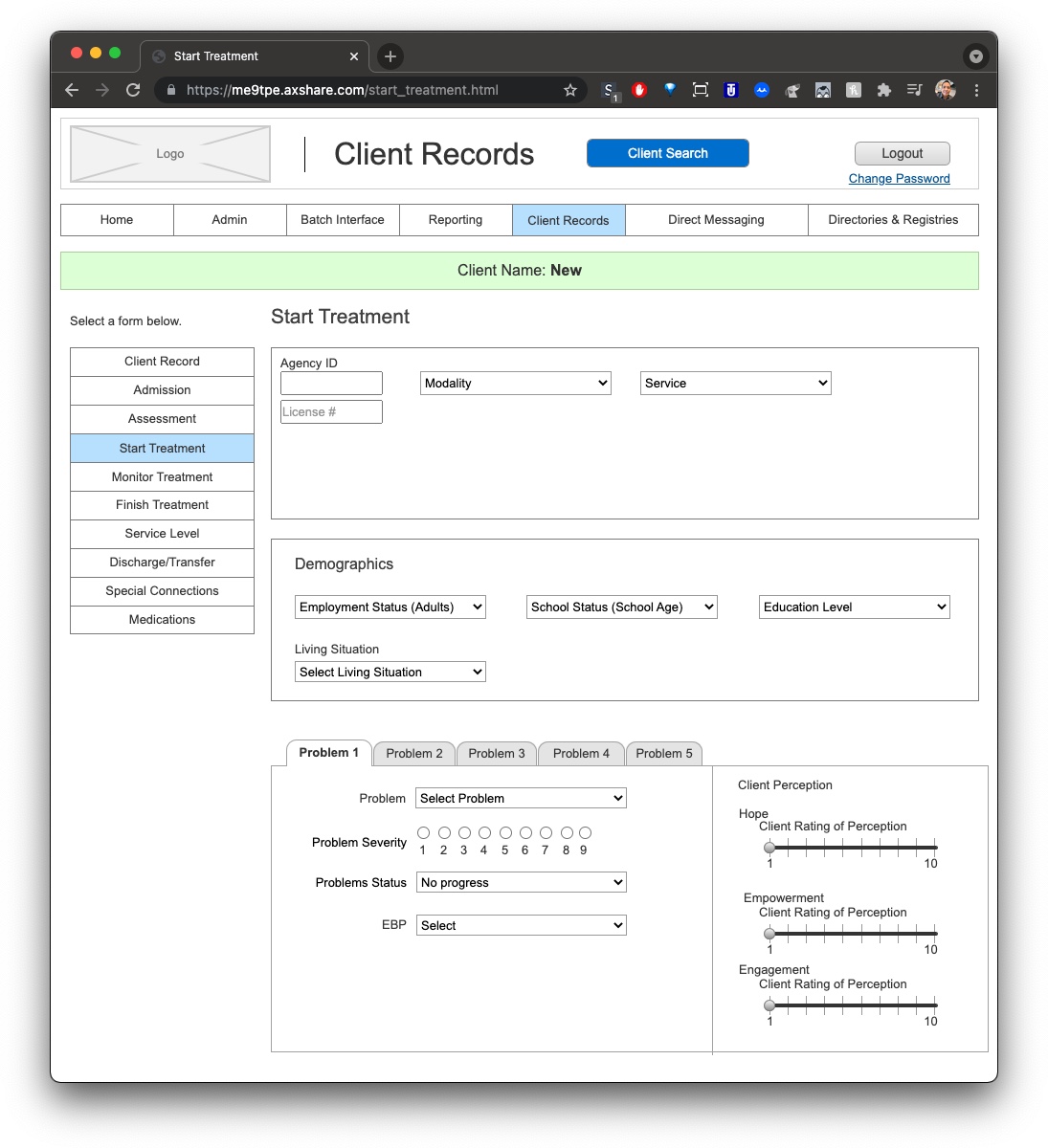The width and height of the screenshot is (1048, 1148).
Task: Open the Extensions puzzle-piece menu
Action: (x=884, y=90)
